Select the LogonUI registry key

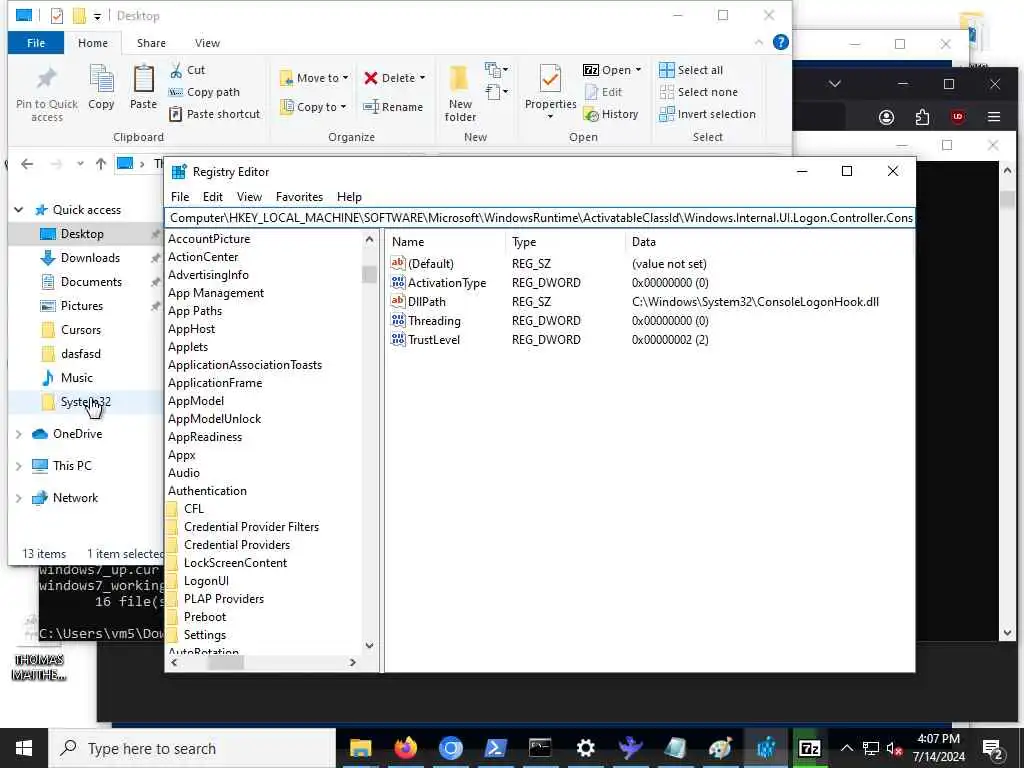click(x=206, y=581)
